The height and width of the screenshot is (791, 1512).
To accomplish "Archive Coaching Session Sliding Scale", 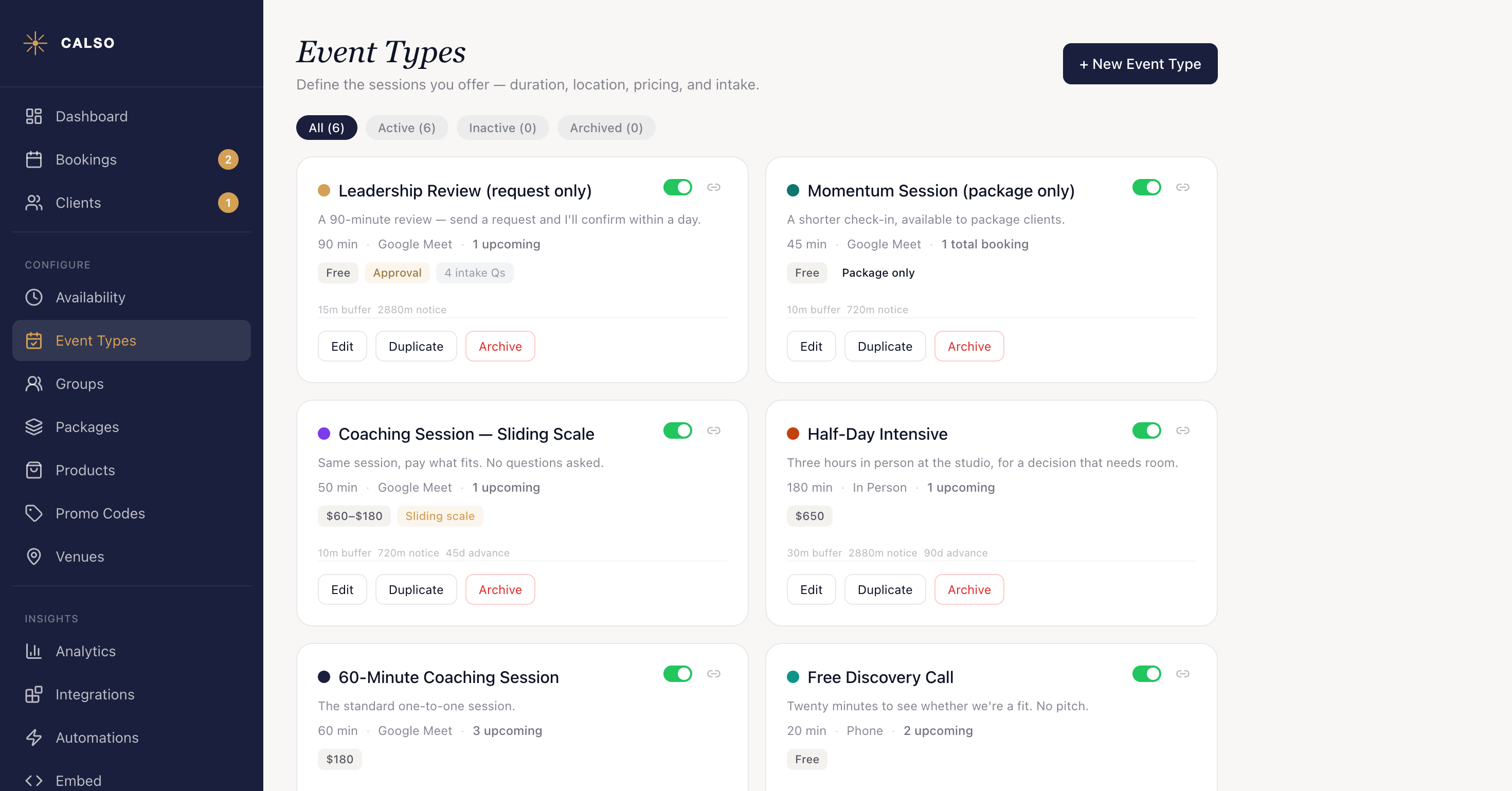I will click(x=500, y=589).
